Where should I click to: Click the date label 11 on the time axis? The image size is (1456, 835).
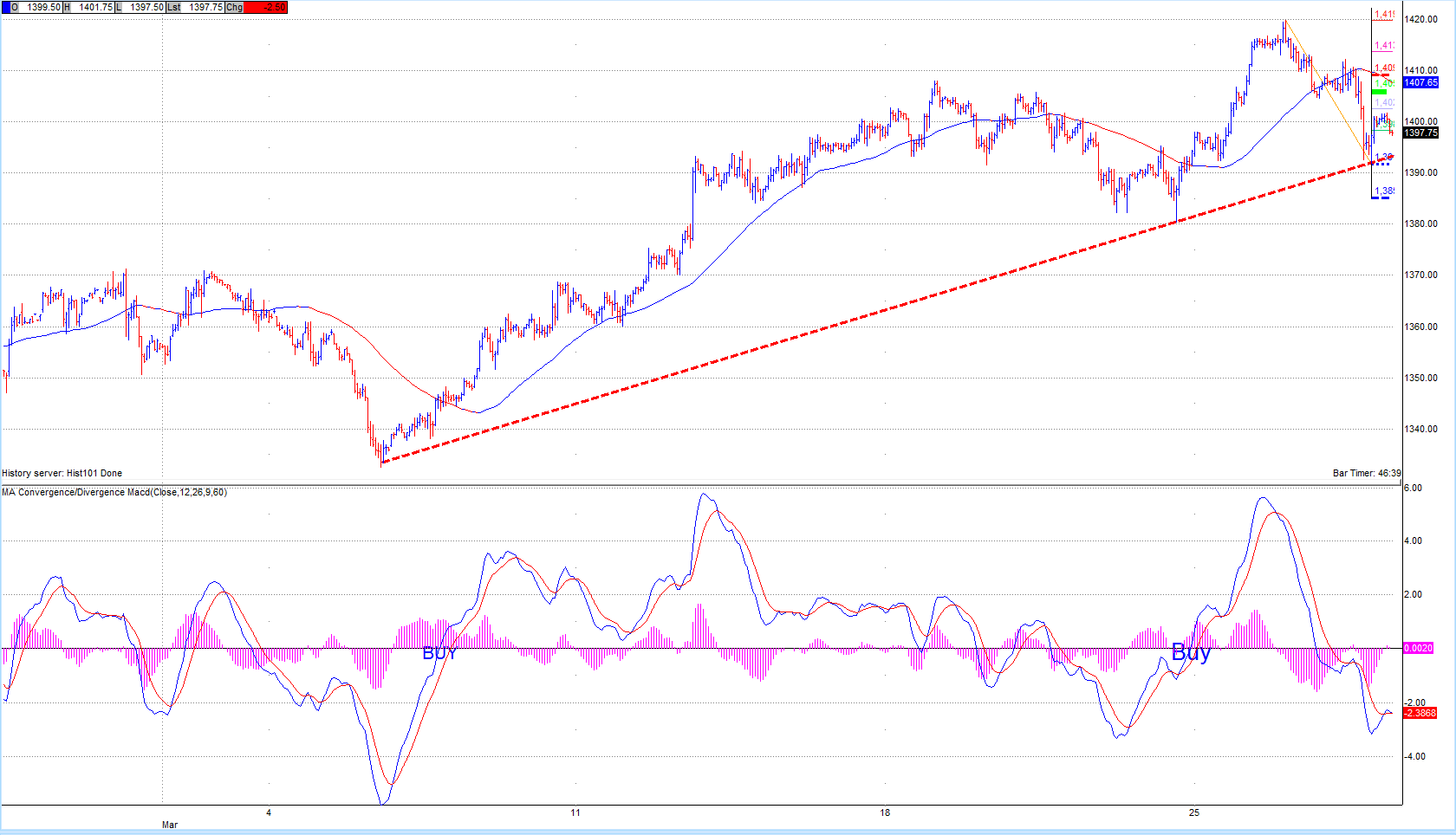(x=575, y=812)
